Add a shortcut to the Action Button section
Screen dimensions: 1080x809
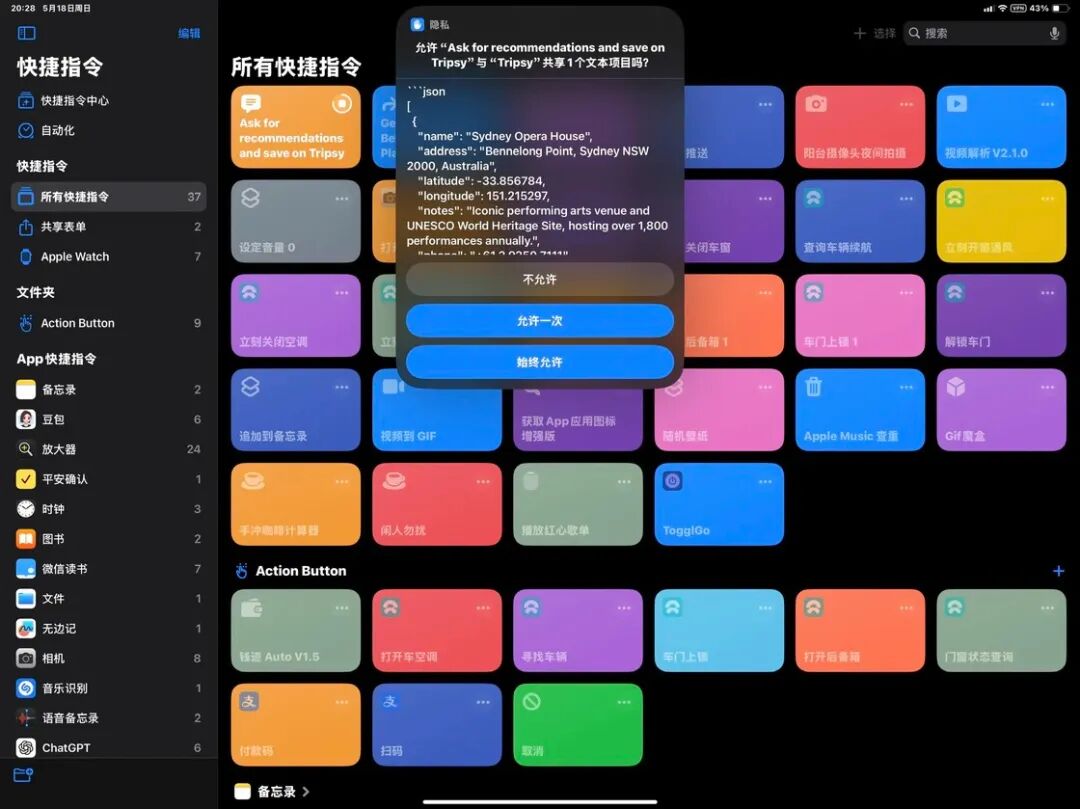coord(1059,571)
